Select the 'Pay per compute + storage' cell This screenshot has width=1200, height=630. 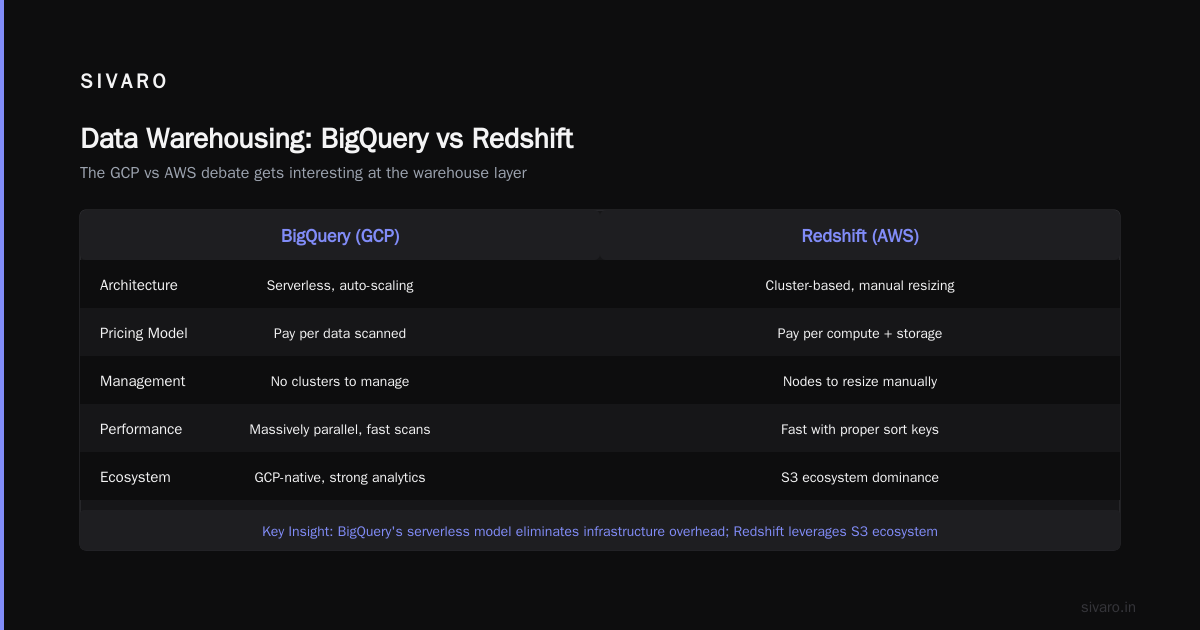point(860,333)
